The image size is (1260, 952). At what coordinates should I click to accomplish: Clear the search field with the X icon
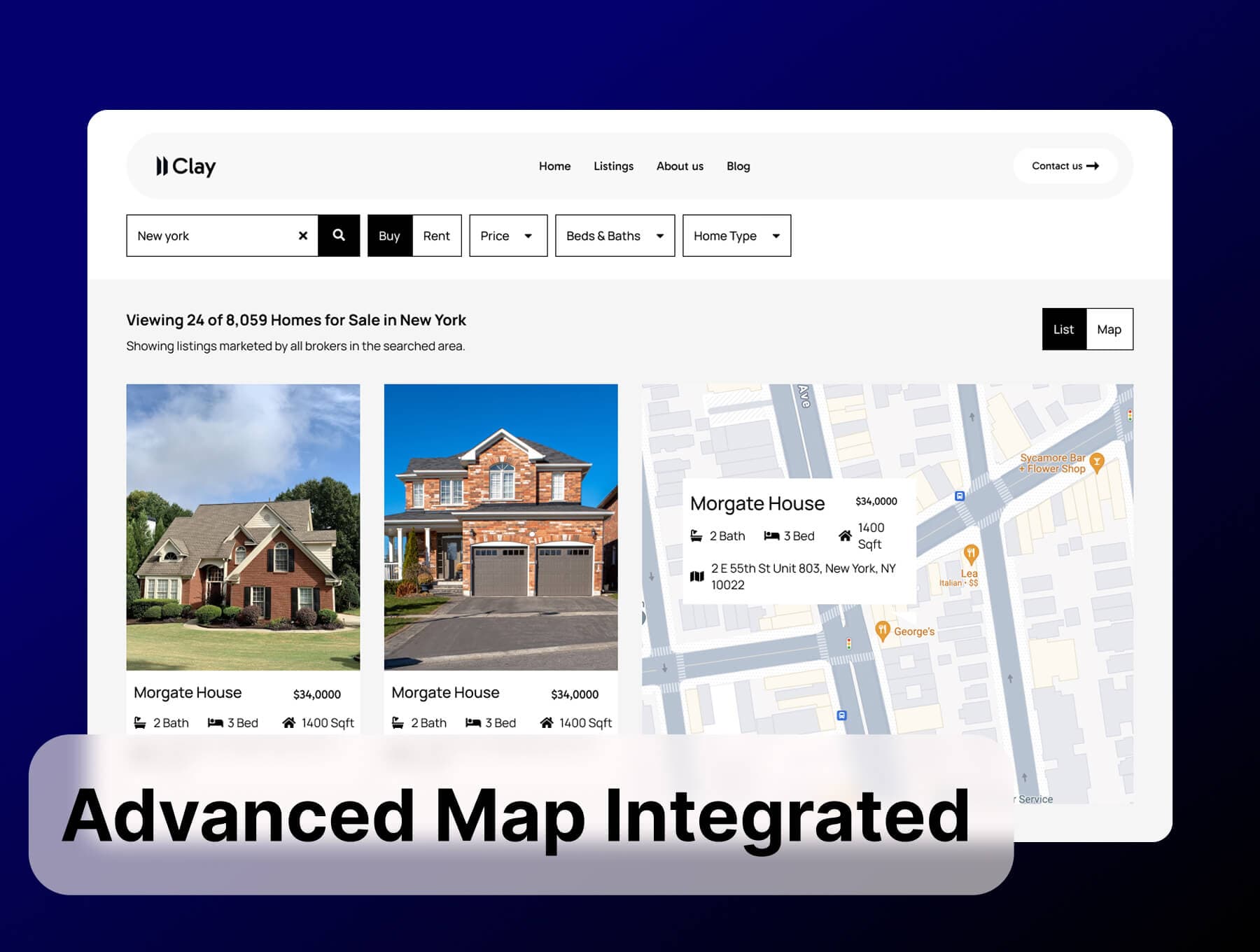[303, 236]
